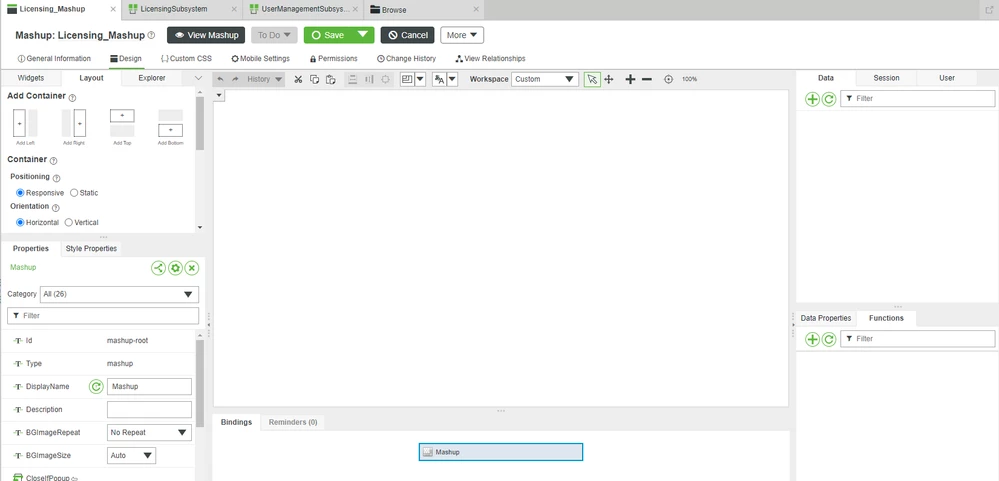Reset DisplayName with refresh icon

pyautogui.click(x=96, y=386)
